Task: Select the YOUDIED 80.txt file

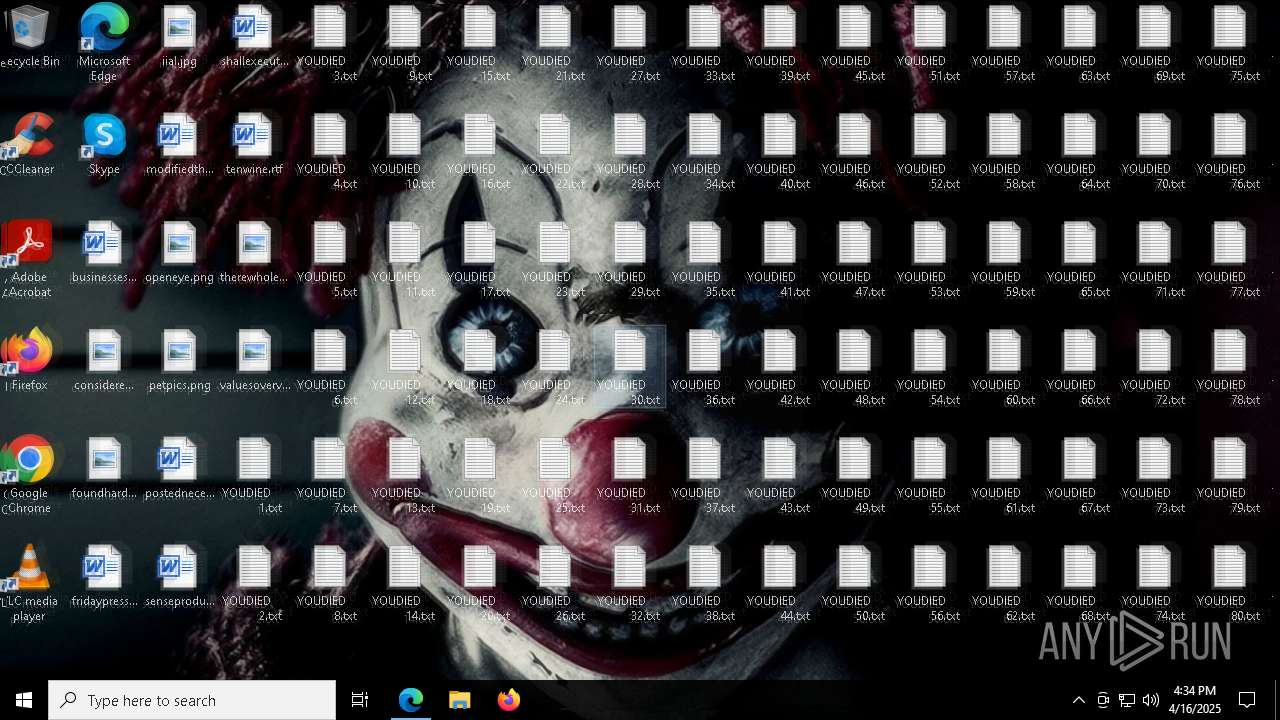Action: tap(1229, 585)
